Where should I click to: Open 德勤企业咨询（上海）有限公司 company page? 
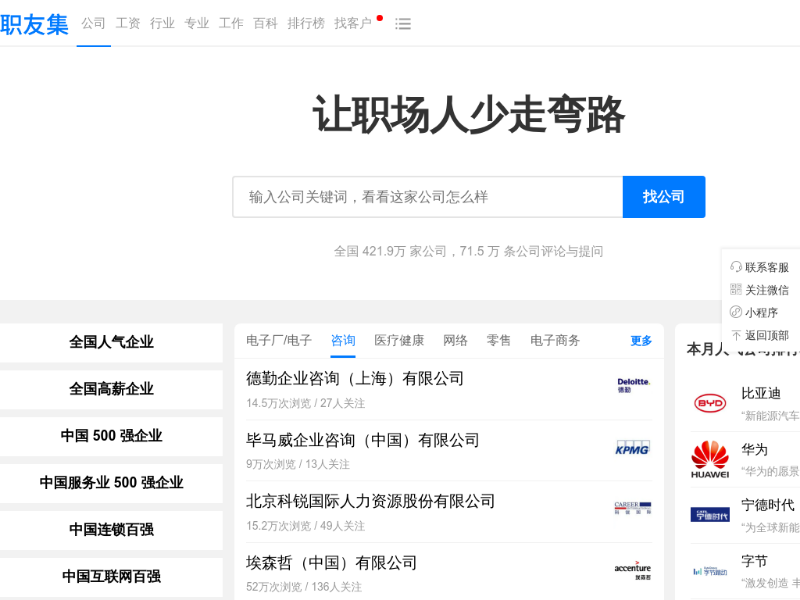pos(355,379)
